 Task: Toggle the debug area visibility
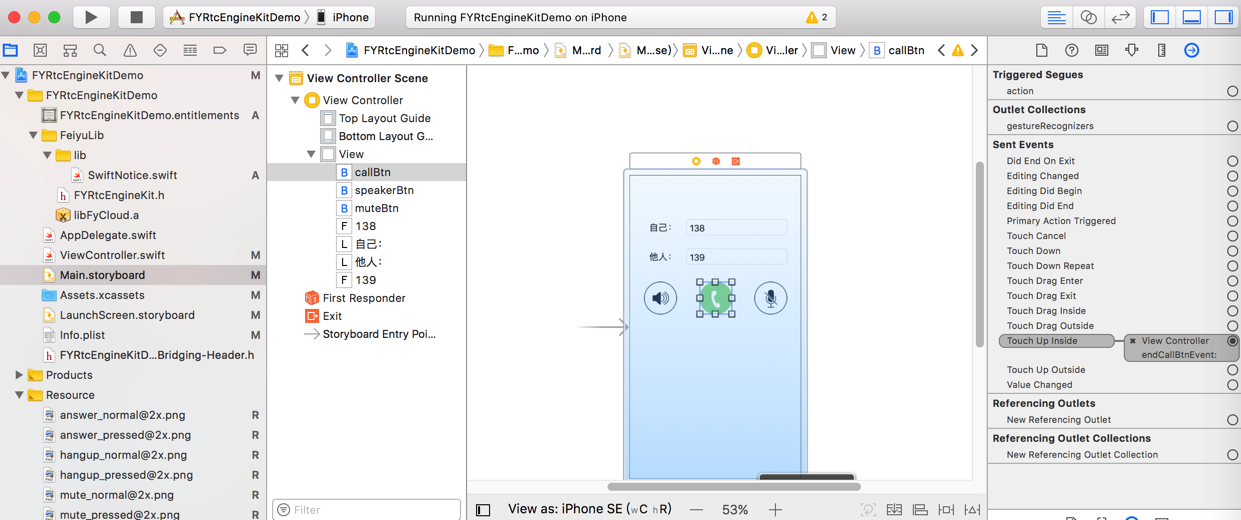coord(1192,17)
